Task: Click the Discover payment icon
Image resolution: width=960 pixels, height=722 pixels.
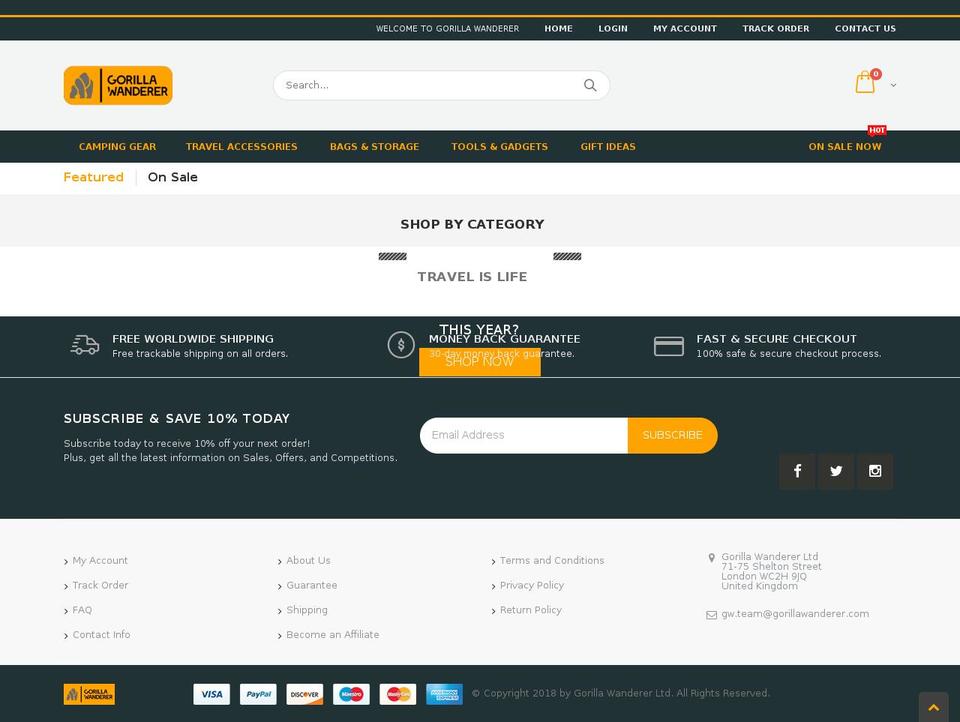Action: click(305, 694)
